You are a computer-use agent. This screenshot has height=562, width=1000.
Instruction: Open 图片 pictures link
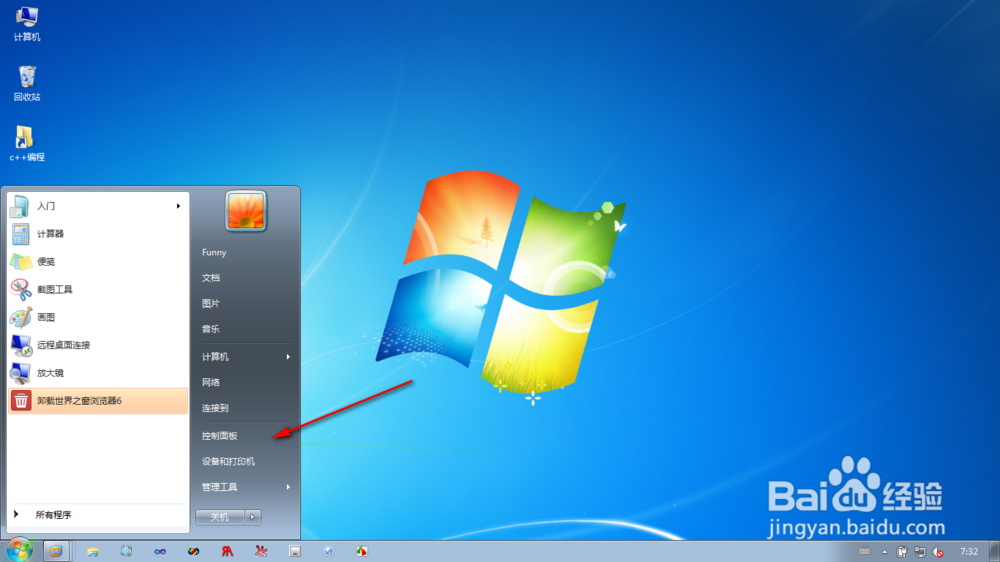[246, 304]
